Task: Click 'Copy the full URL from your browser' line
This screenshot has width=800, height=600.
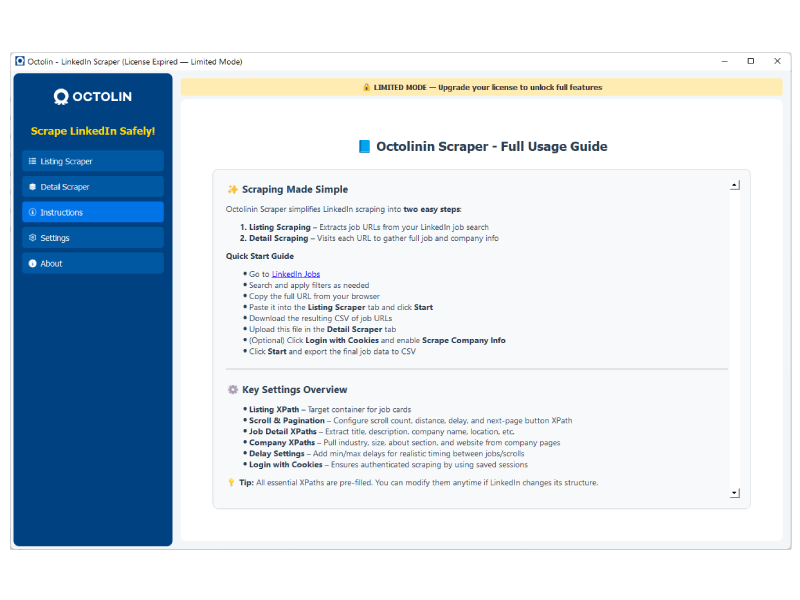Action: click(314, 296)
